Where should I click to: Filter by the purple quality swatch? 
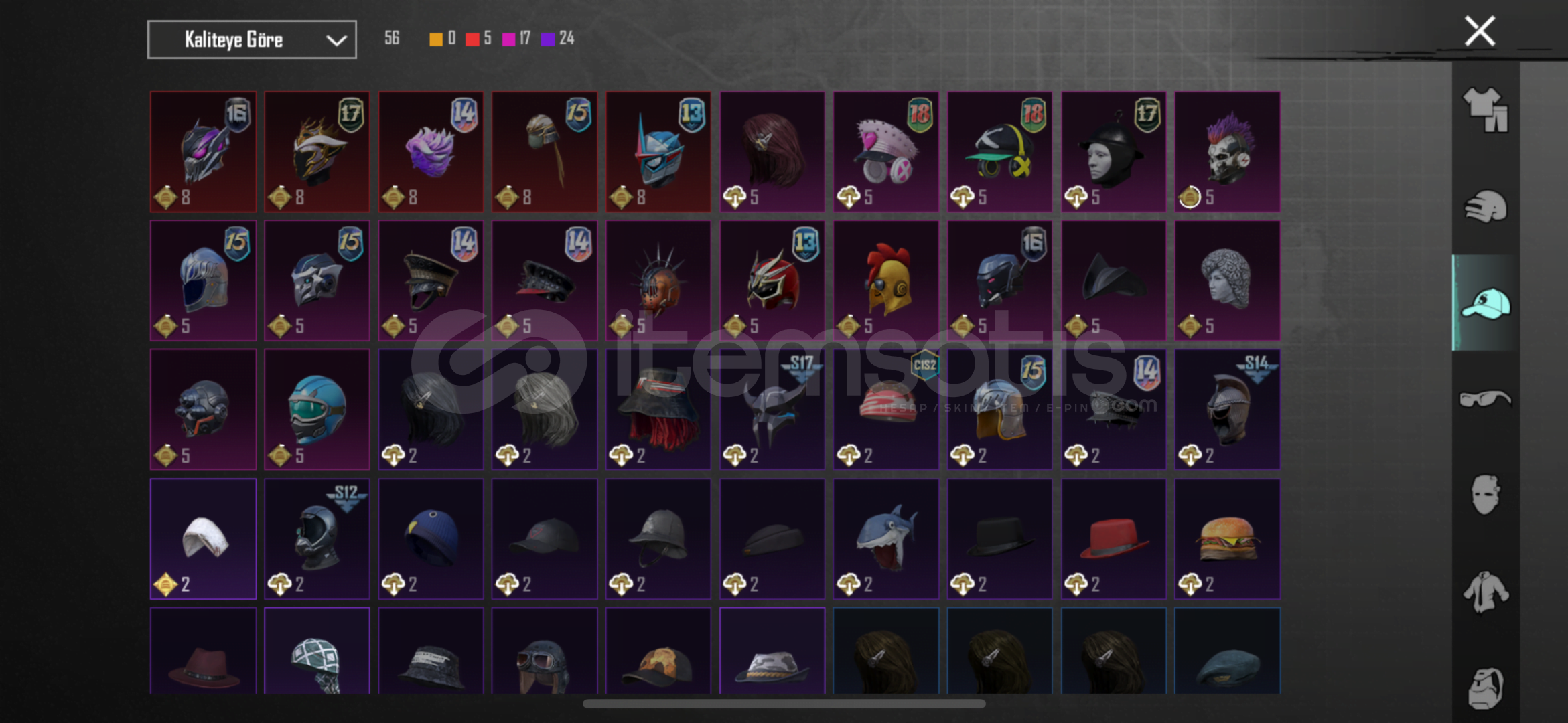[548, 39]
